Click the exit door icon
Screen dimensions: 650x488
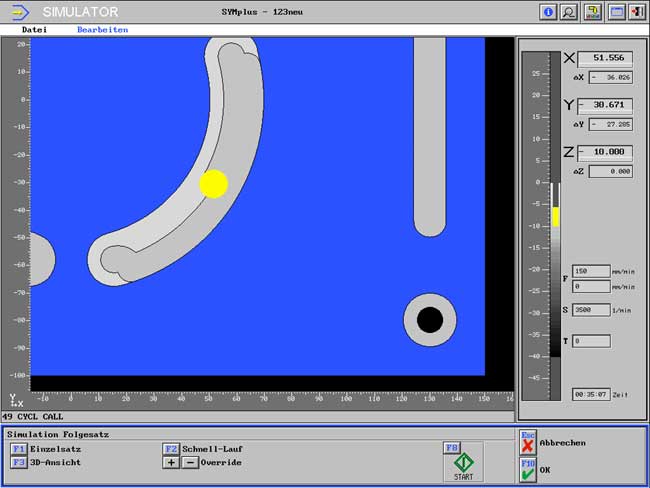(x=637, y=12)
